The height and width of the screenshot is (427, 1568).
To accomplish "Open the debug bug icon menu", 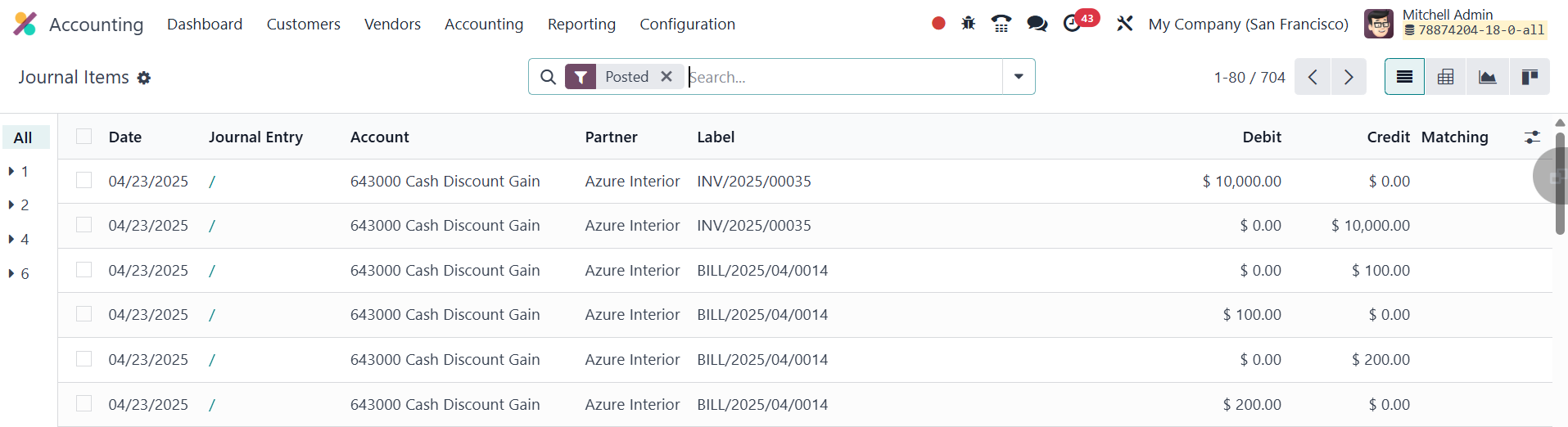I will [x=969, y=24].
